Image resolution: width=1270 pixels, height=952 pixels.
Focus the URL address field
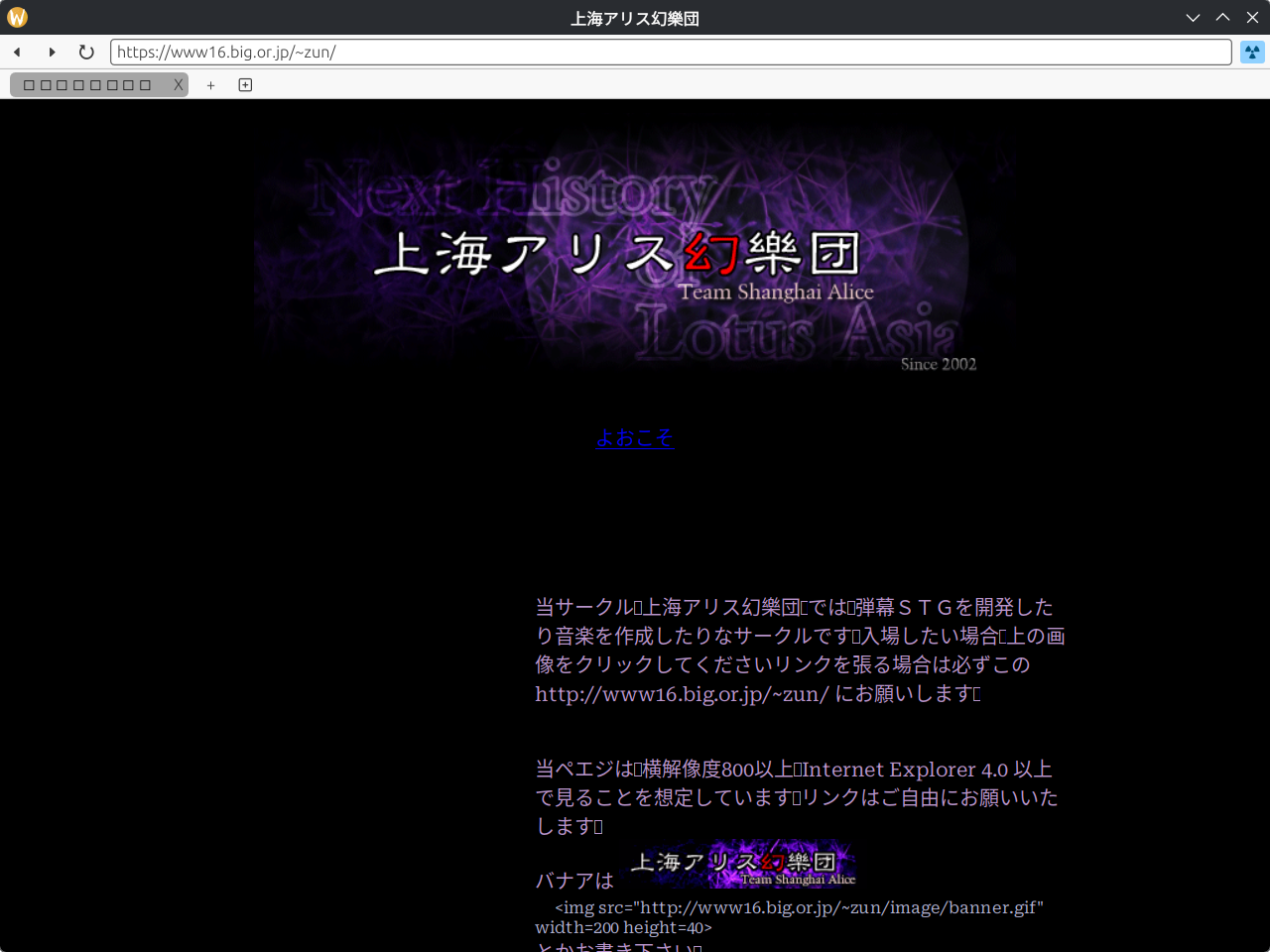pos(670,52)
